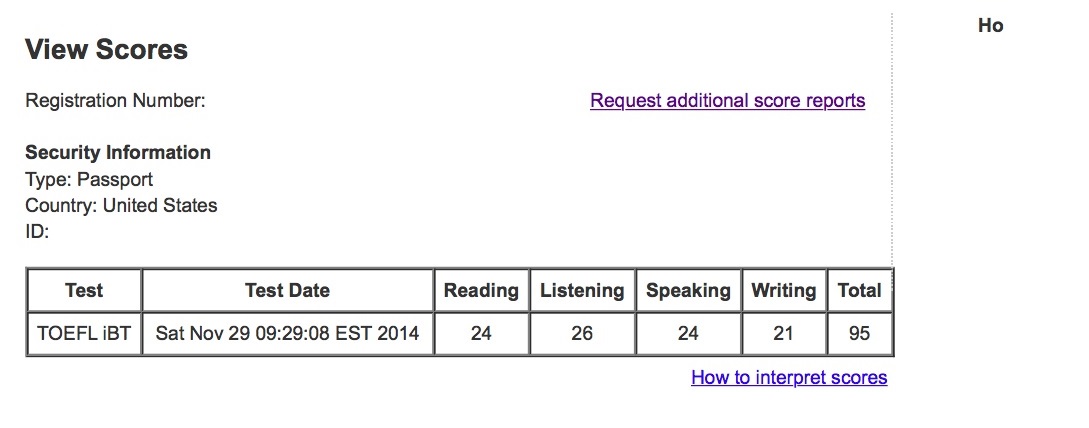Open Request additional score reports link
This screenshot has height=428, width=1089.
point(727,101)
